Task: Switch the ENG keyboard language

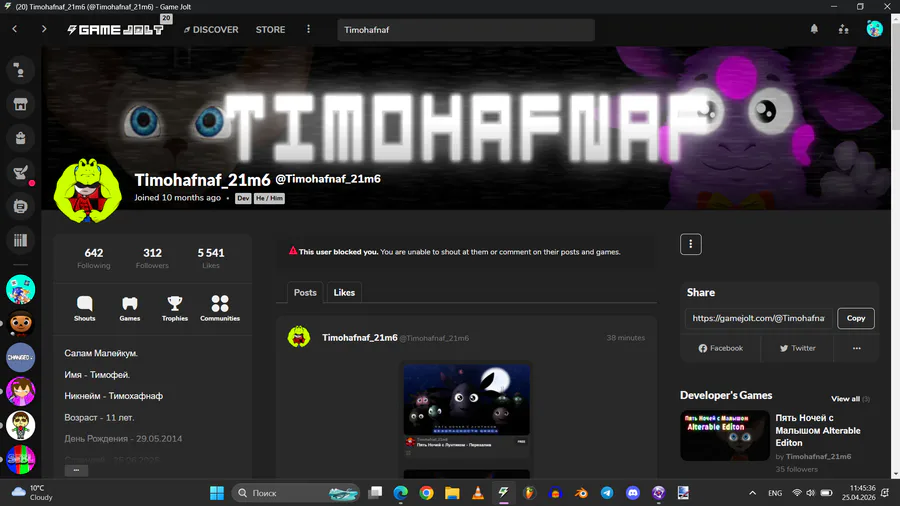Action: 775,493
